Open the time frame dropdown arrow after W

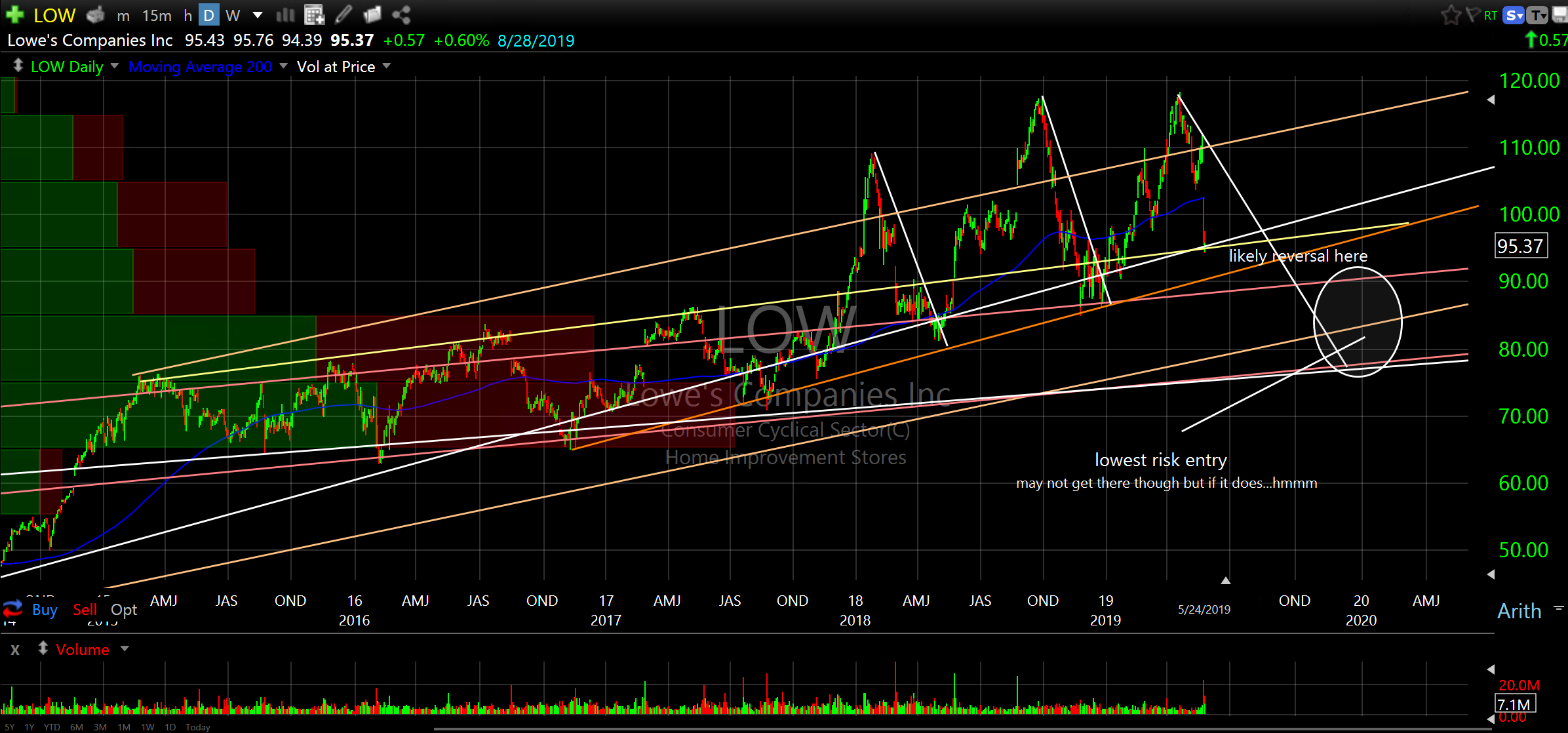coord(258,14)
